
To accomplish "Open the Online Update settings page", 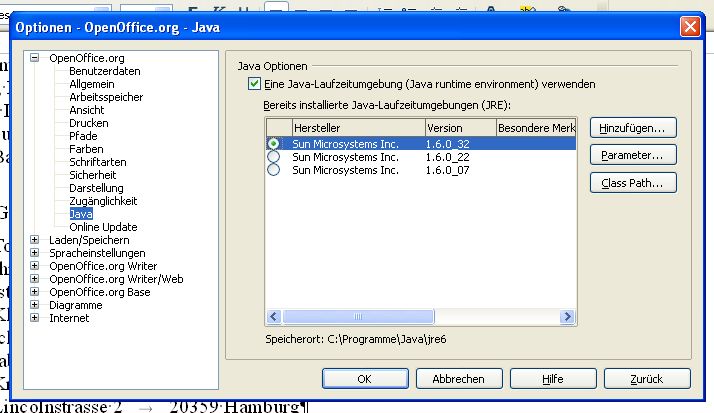I will click(103, 227).
